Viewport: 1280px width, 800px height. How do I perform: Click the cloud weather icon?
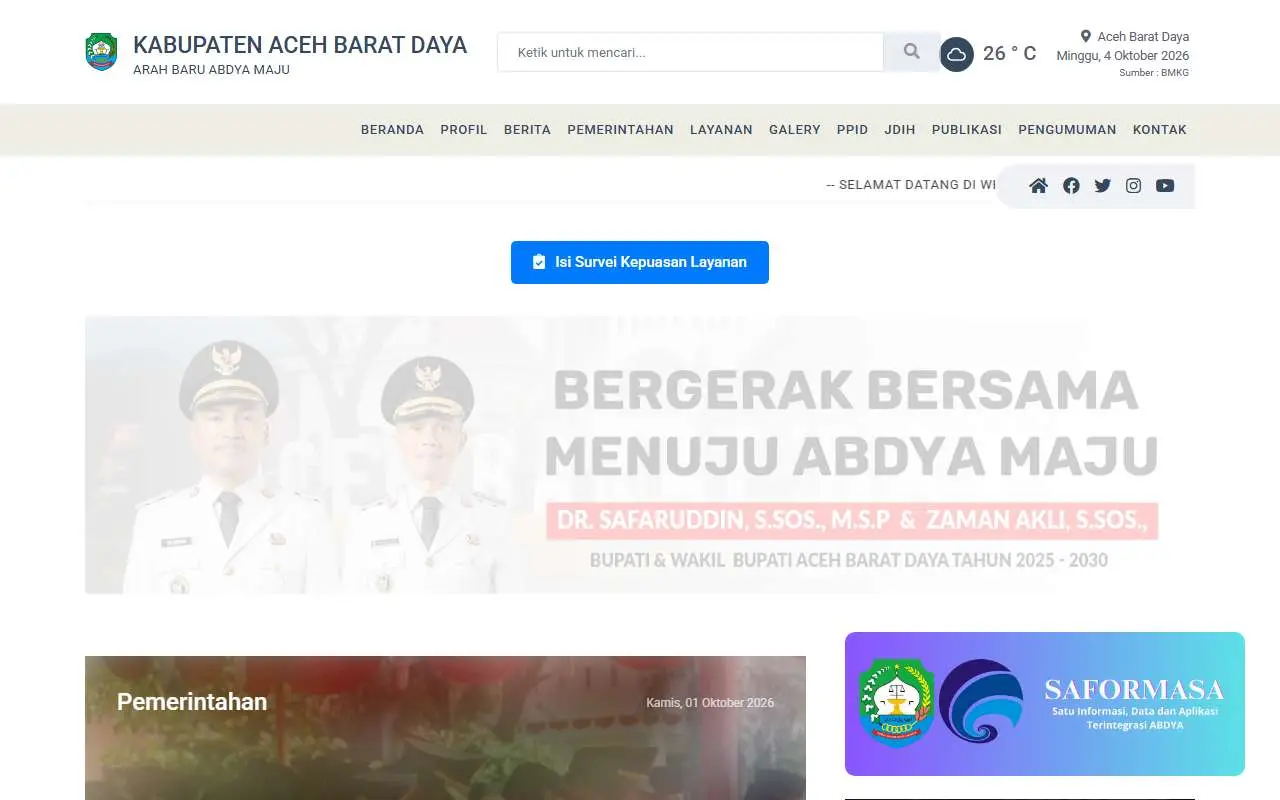click(957, 54)
